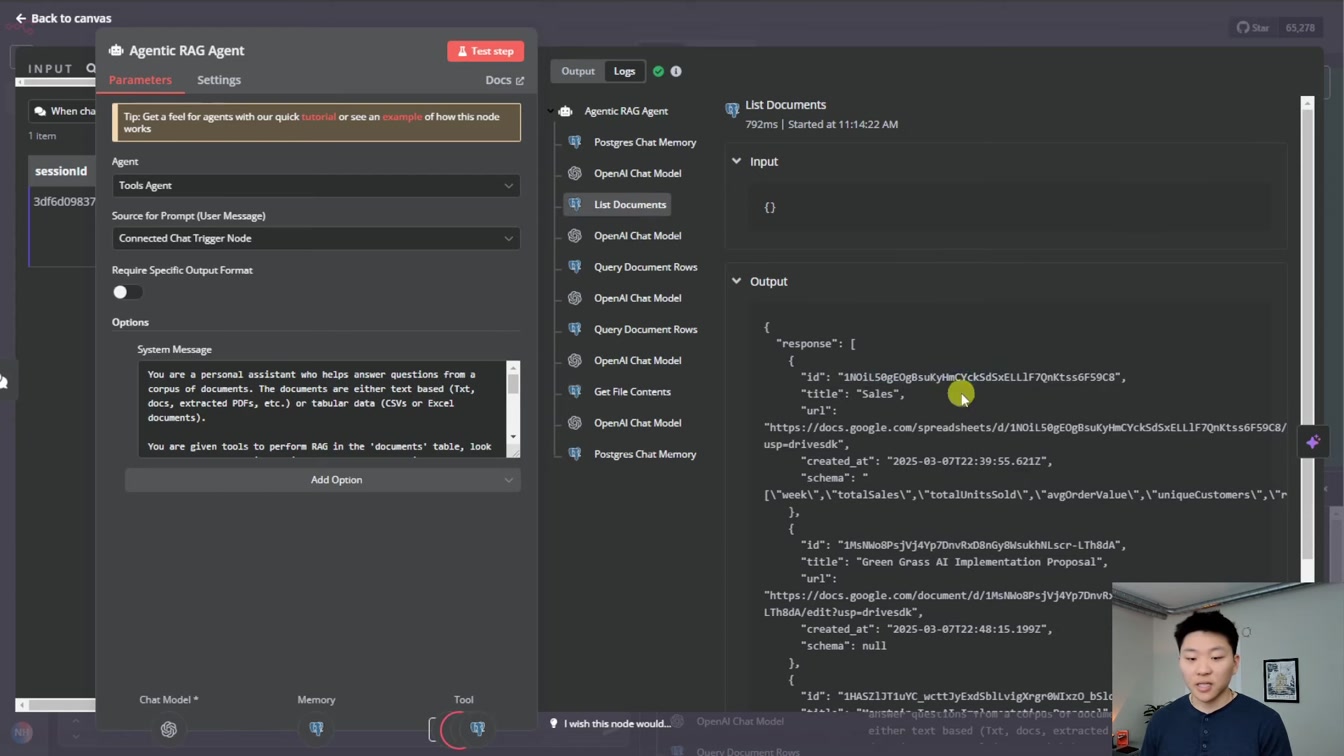Click the lightbulb icon beside 'I wish this node would...'
The image size is (1344, 756).
tap(553, 723)
